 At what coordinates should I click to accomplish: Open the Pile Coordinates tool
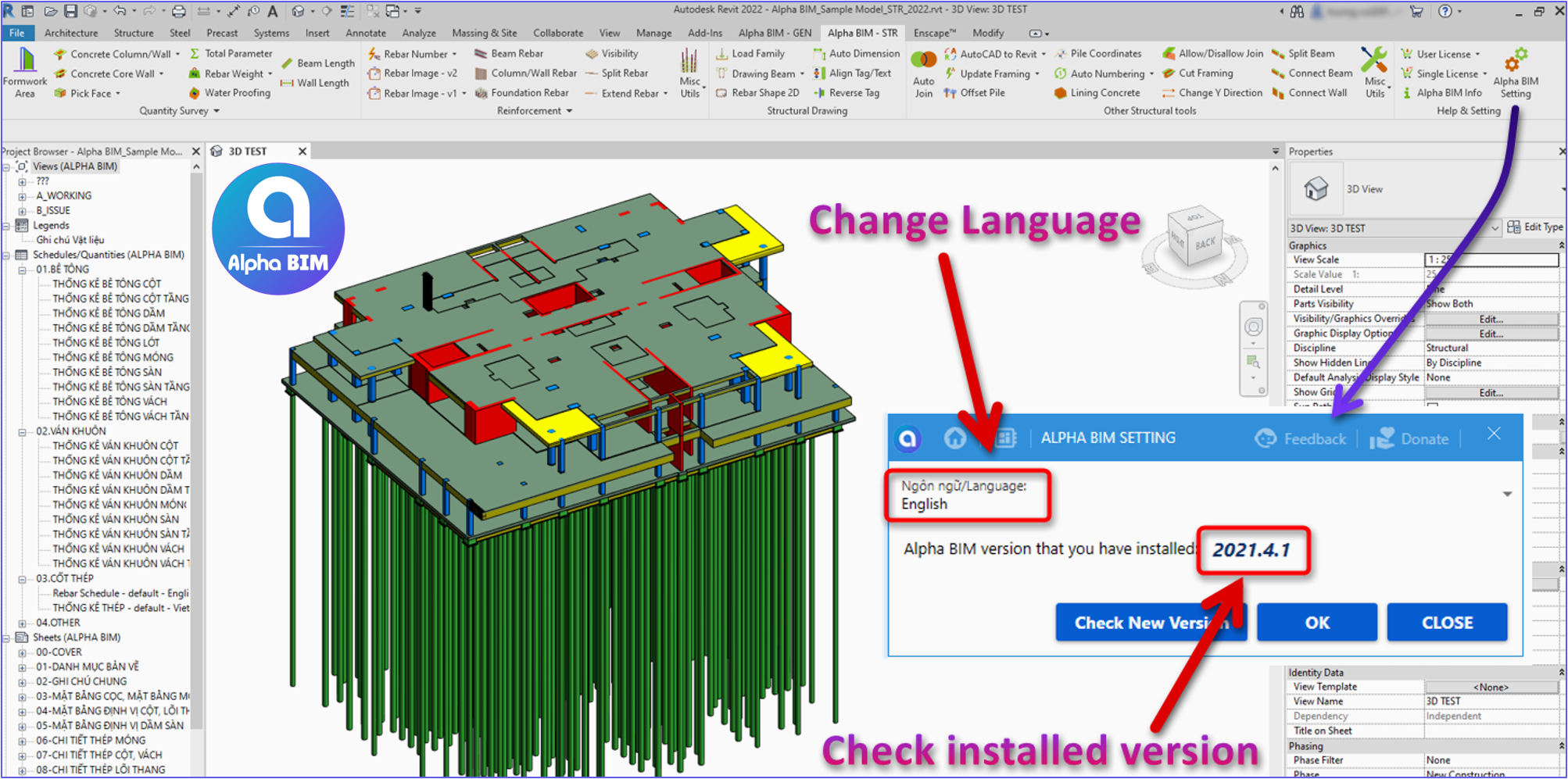(1097, 54)
